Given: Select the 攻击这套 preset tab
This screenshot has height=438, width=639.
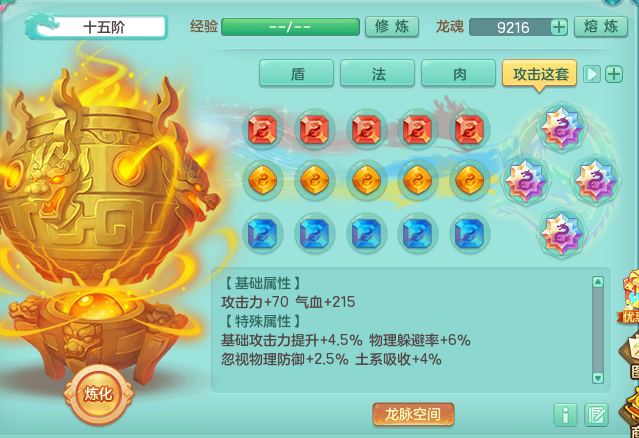Looking at the screenshot, I should point(540,74).
